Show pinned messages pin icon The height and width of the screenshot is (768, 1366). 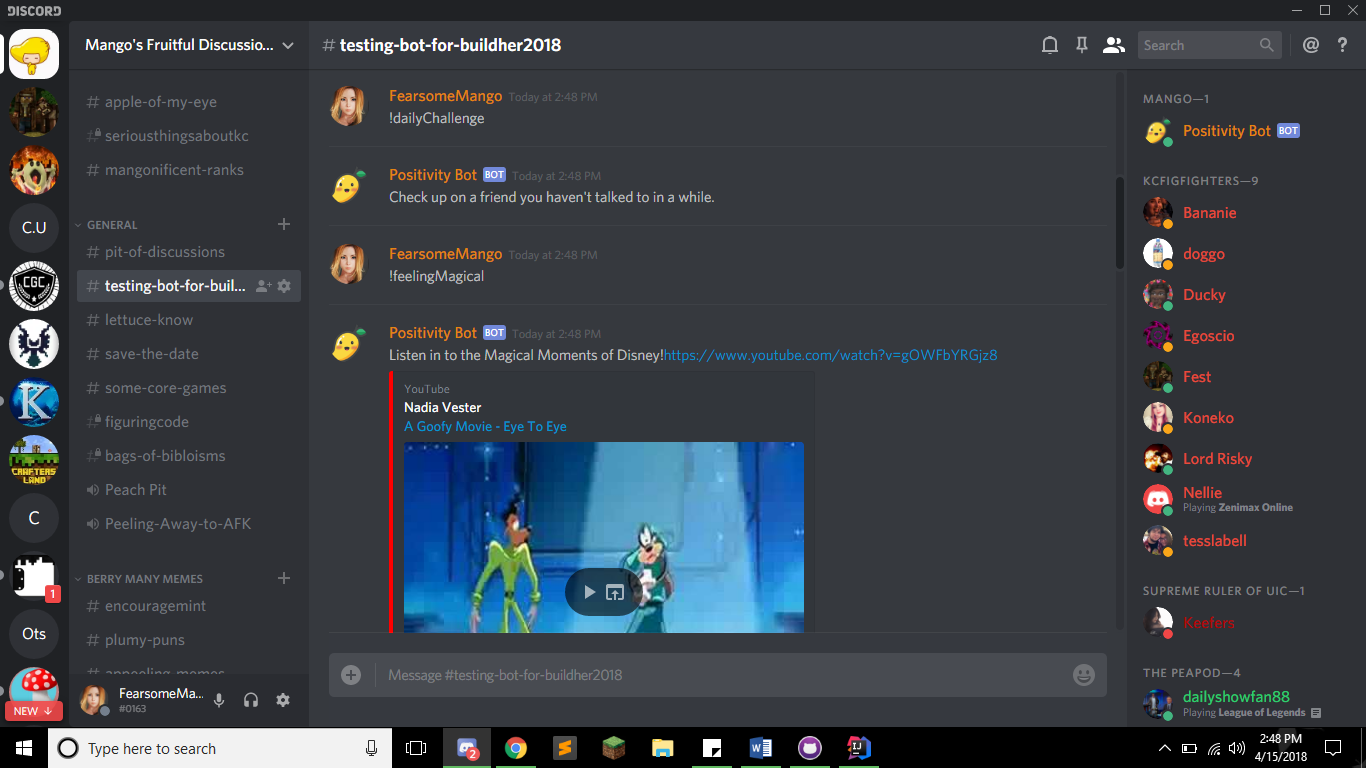1081,45
